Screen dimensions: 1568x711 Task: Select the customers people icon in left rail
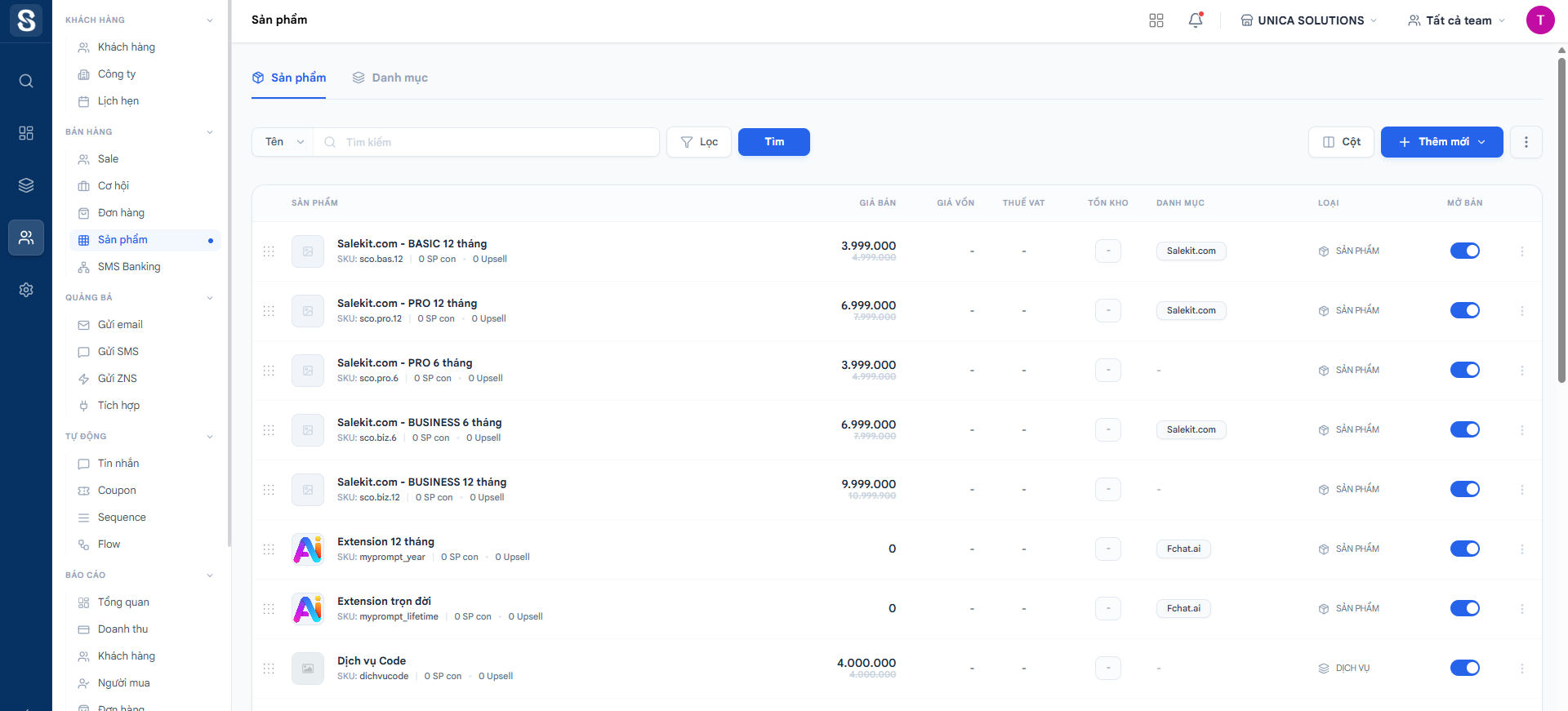click(x=26, y=238)
